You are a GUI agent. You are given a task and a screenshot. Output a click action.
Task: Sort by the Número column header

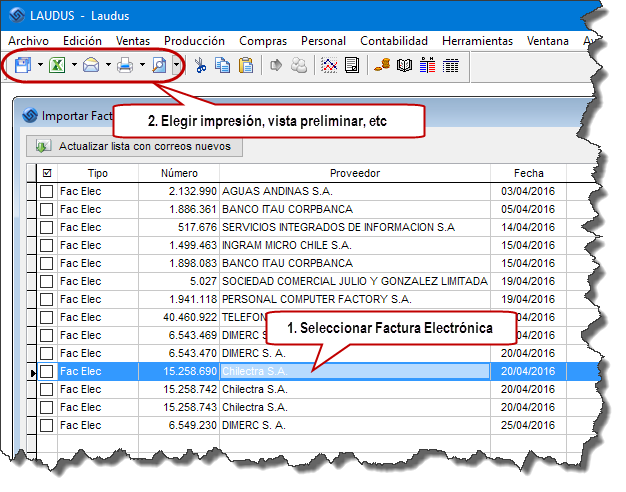point(179,173)
